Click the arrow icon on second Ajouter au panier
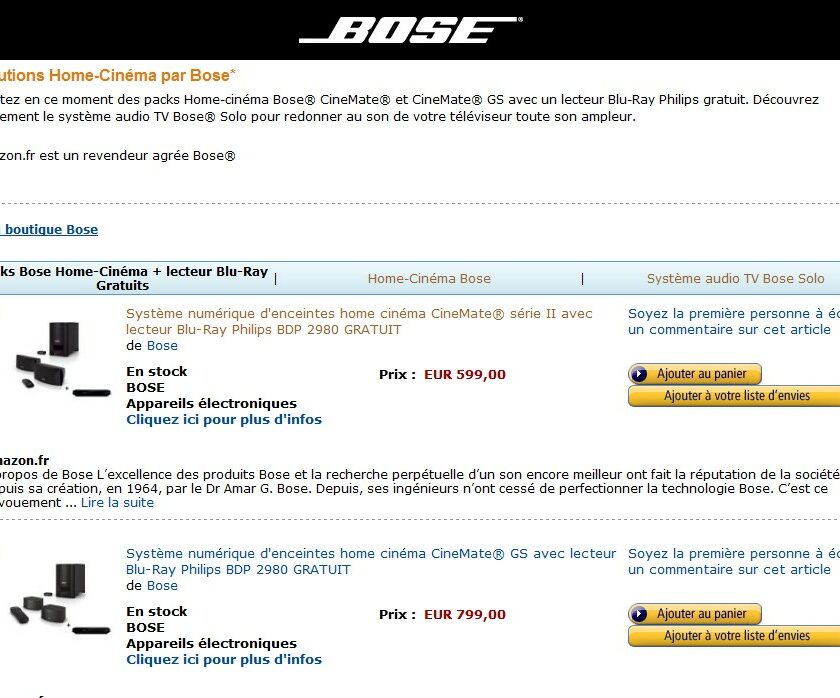The image size is (840, 698). (x=639, y=614)
